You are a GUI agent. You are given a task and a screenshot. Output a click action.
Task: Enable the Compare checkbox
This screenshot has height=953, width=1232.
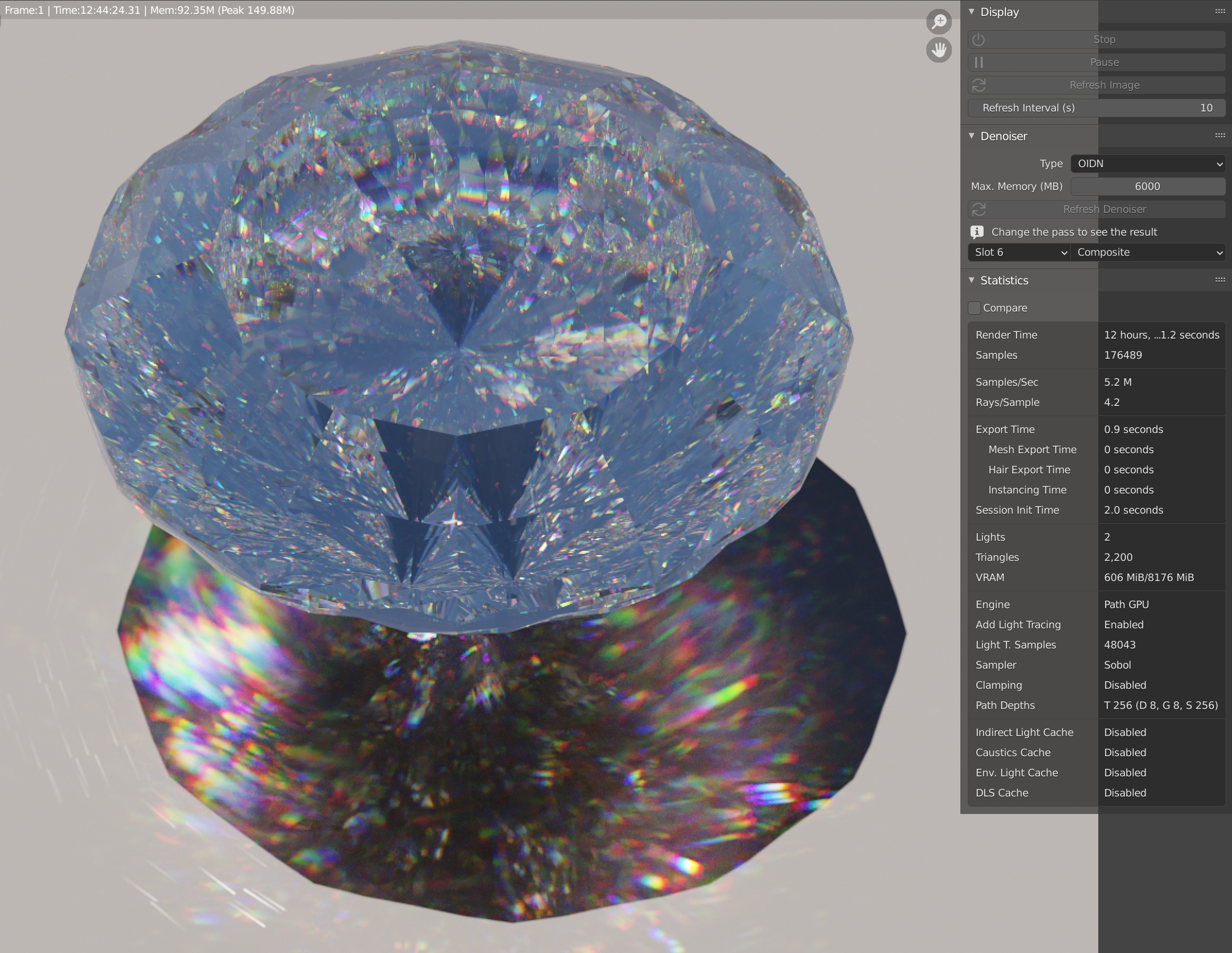[x=974, y=308]
